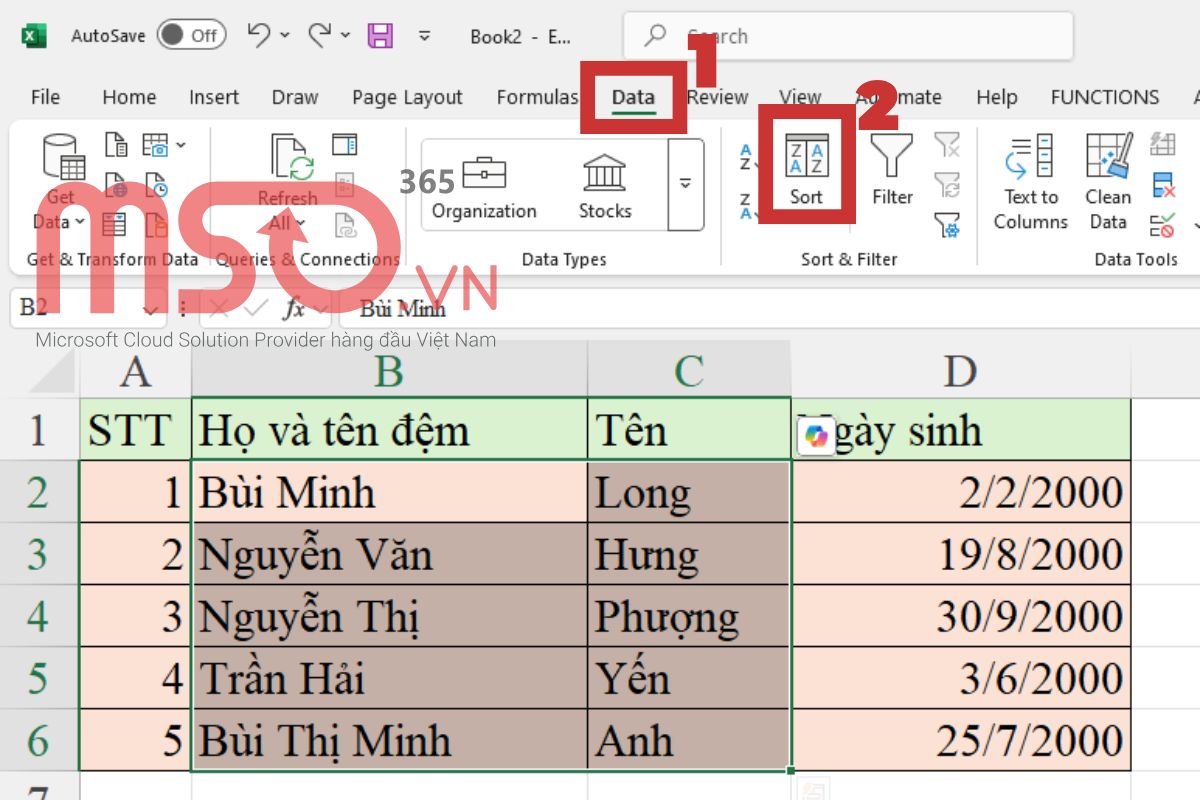Click into the Search box
The height and width of the screenshot is (800, 1200).
point(848,36)
